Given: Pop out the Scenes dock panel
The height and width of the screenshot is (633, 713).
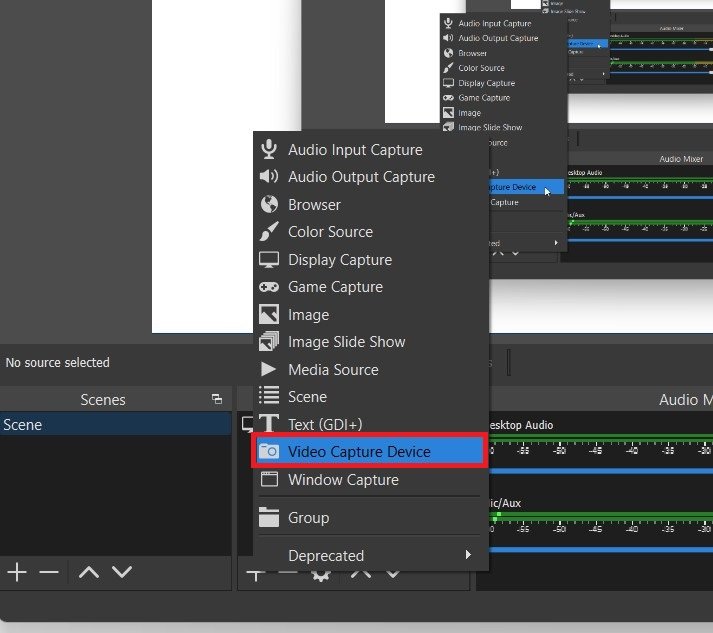Looking at the screenshot, I should 217,399.
